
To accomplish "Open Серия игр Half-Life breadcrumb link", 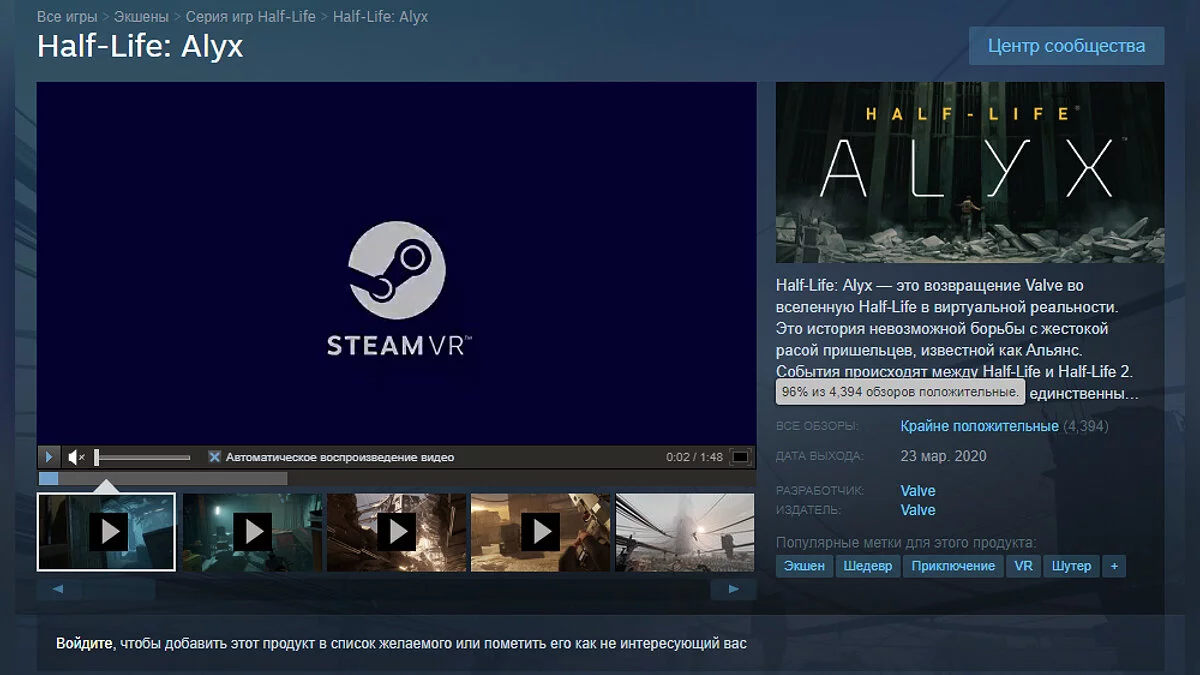I will pyautogui.click(x=250, y=17).
